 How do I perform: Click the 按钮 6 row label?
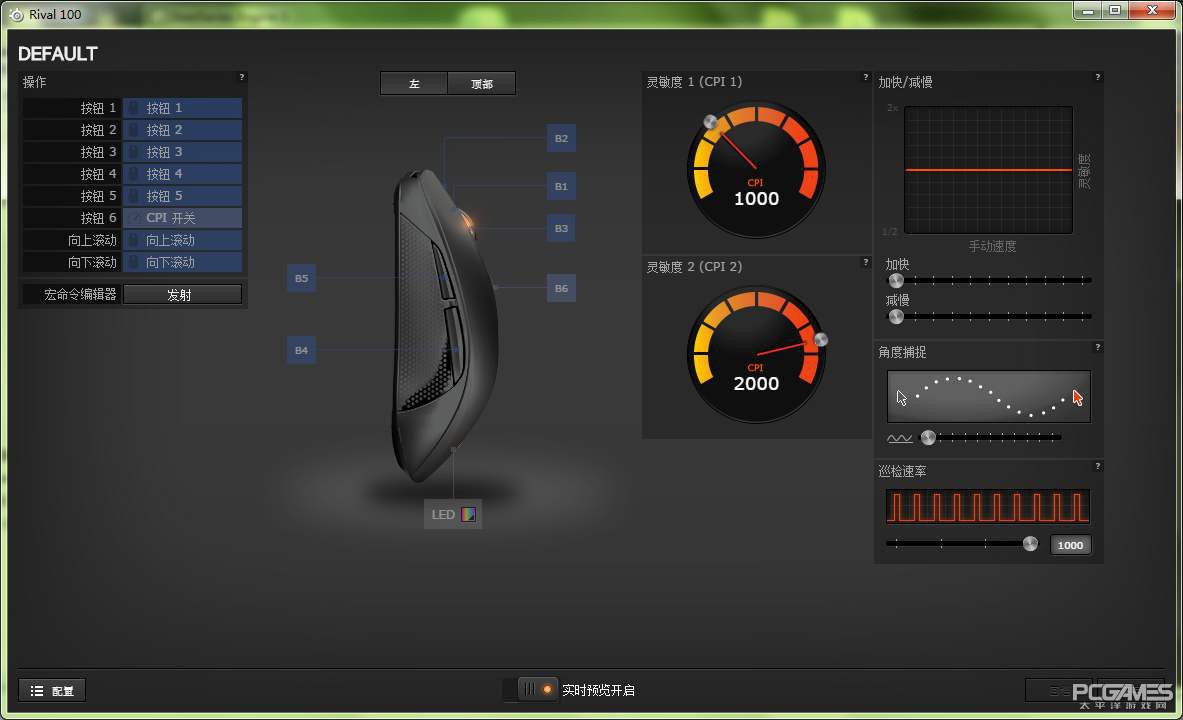(x=98, y=217)
